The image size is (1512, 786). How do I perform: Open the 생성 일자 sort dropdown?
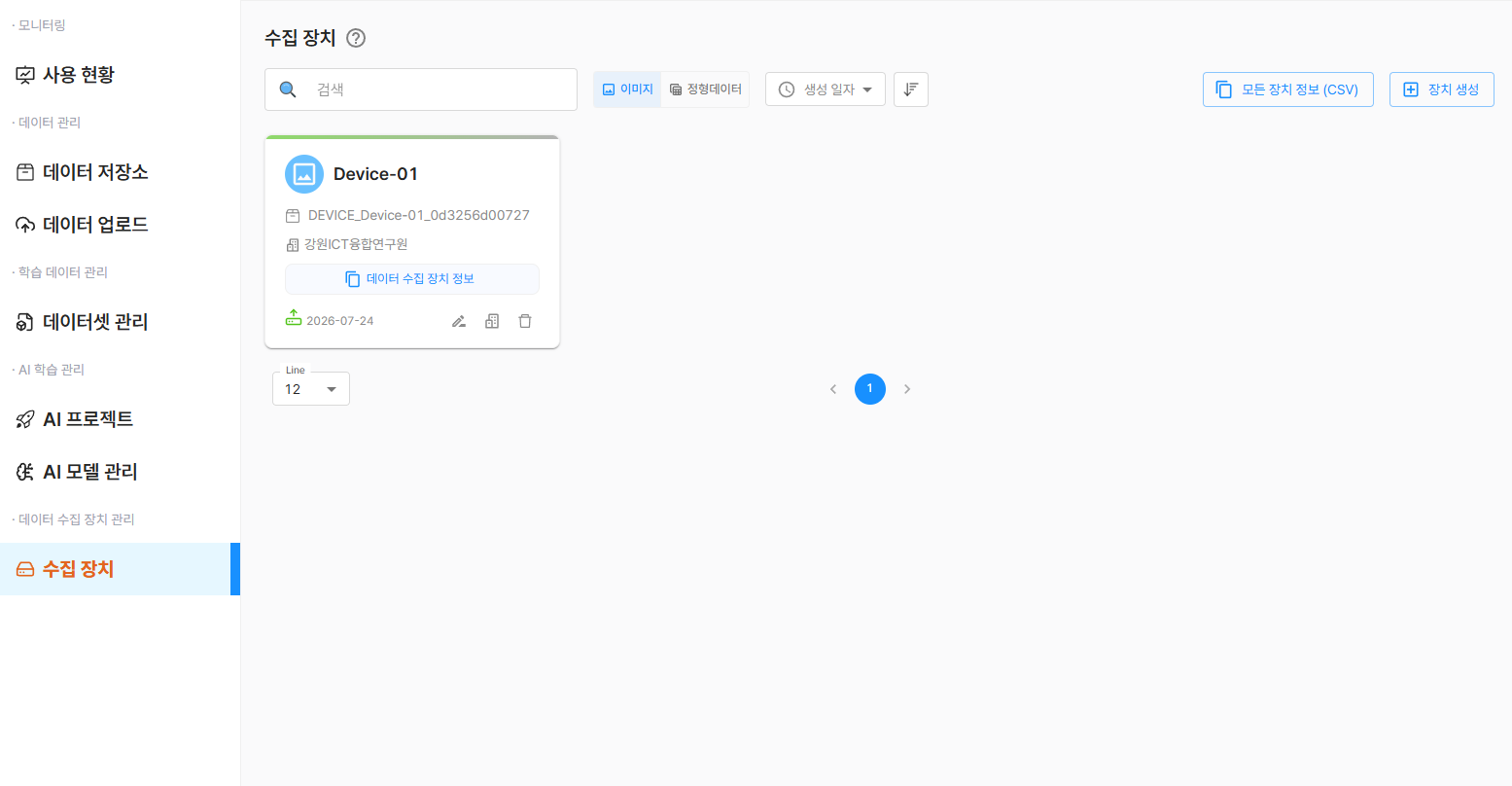click(826, 89)
